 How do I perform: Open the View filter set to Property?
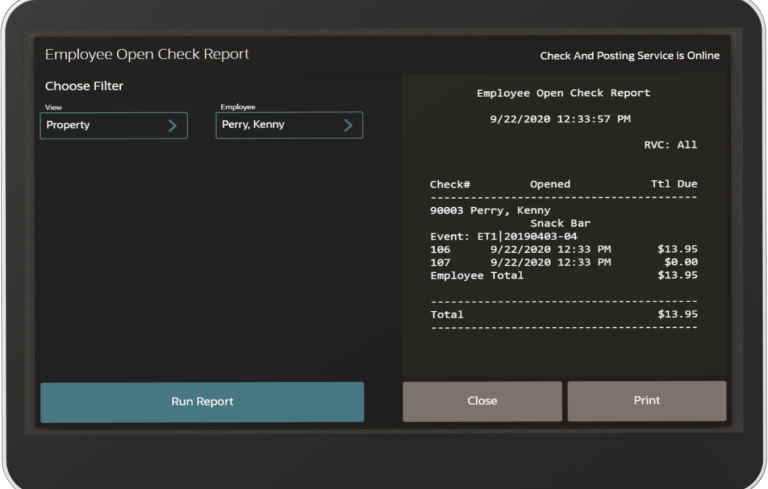[x=113, y=125]
